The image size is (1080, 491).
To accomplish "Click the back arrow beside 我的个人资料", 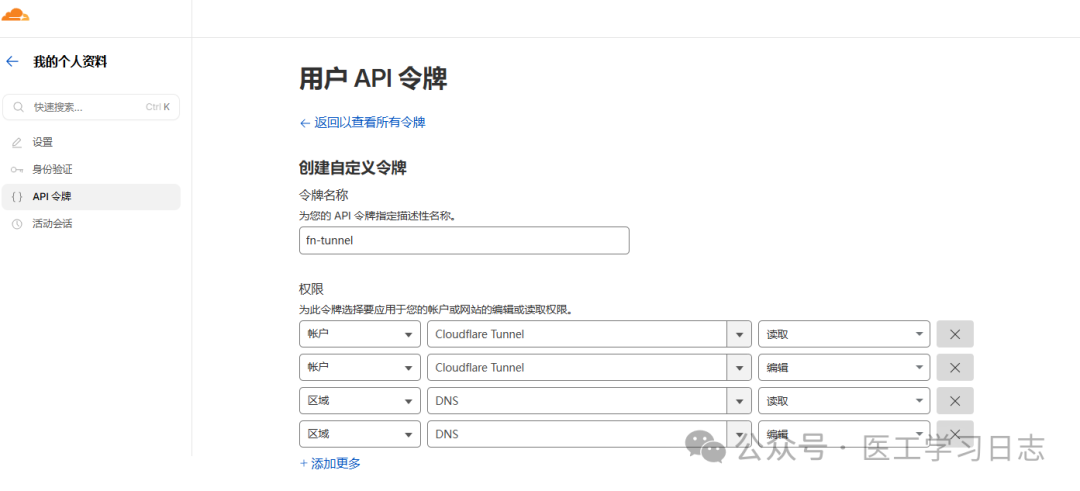I will [x=12, y=61].
